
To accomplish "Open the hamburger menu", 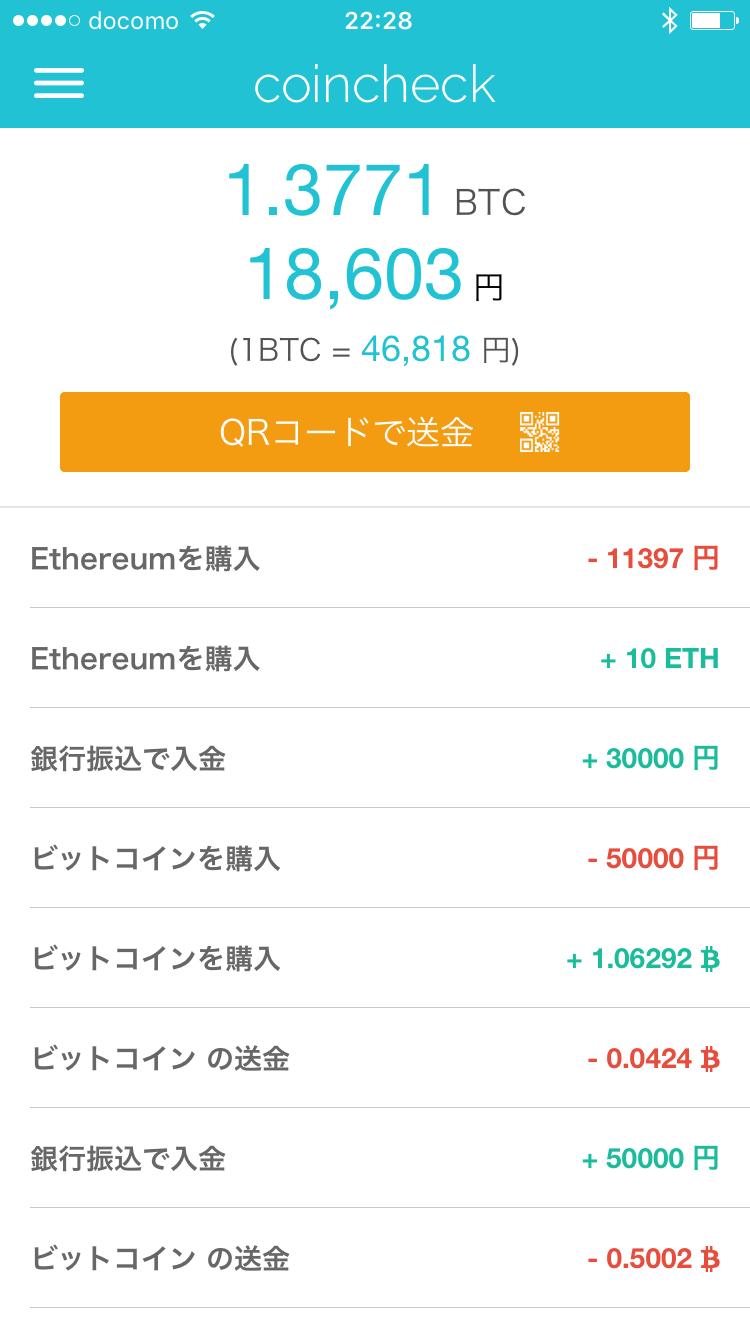I will click(x=59, y=83).
